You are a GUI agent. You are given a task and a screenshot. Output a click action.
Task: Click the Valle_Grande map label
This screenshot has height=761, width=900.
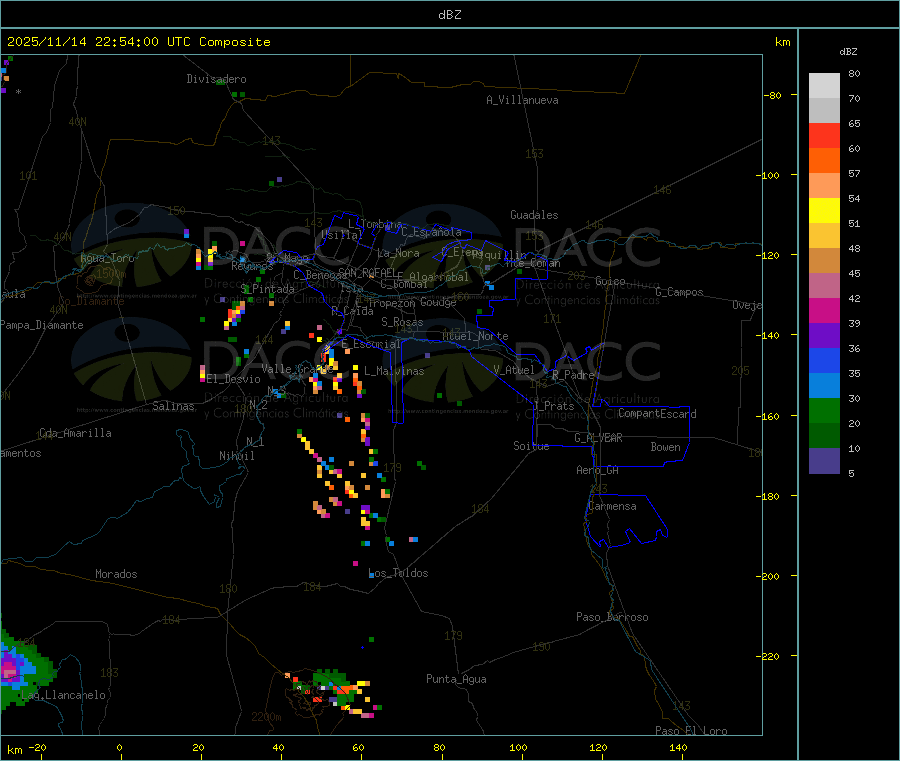pyautogui.click(x=297, y=369)
